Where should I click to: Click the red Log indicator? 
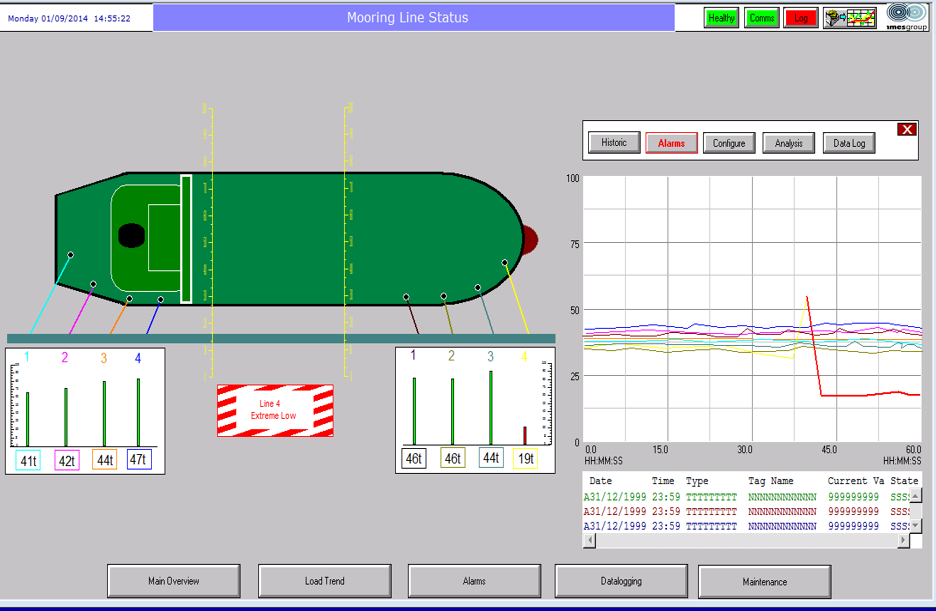(800, 18)
